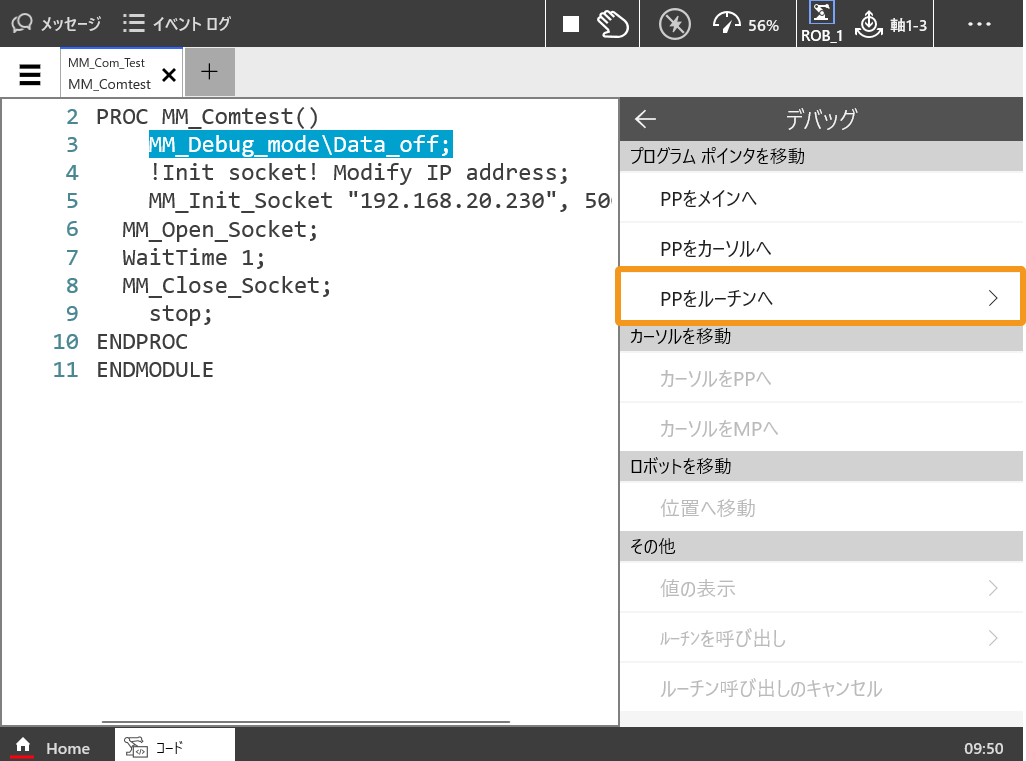The width and height of the screenshot is (1026, 761).
Task: Expand the ルーチンを呼び出し chevron
Action: point(993,638)
